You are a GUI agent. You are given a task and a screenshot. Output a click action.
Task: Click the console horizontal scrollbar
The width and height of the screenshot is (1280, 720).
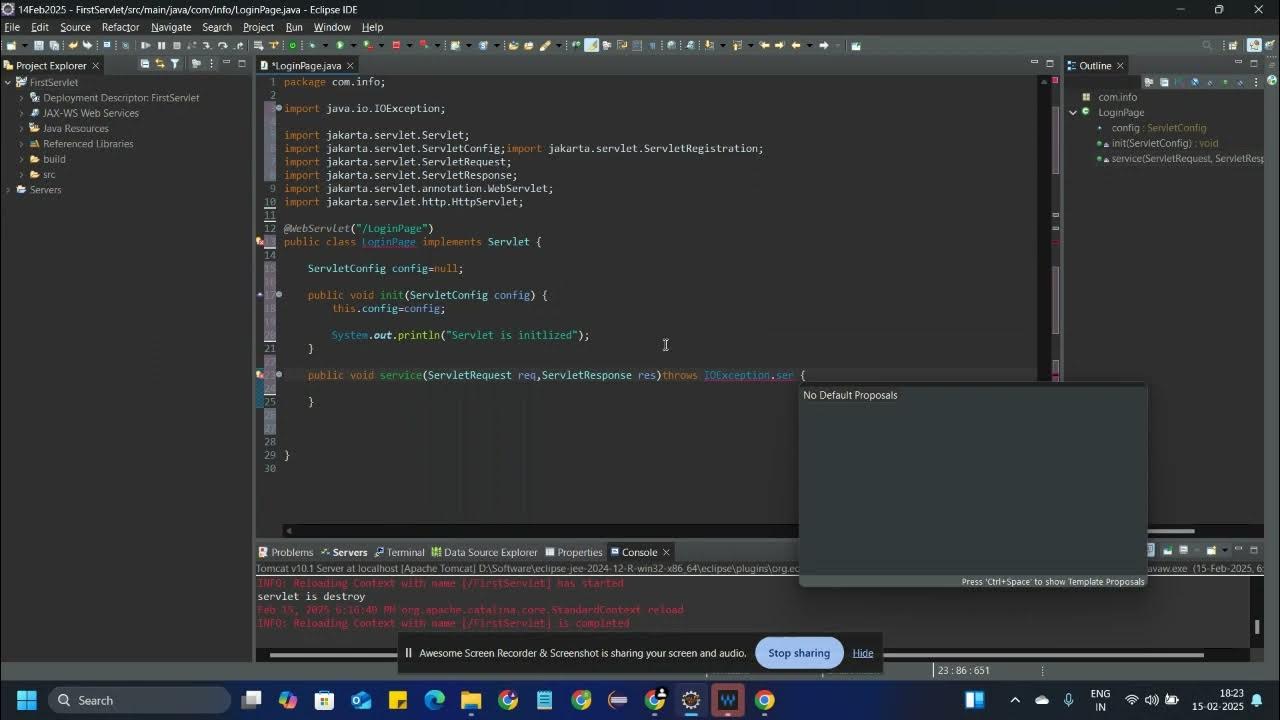[735, 656]
